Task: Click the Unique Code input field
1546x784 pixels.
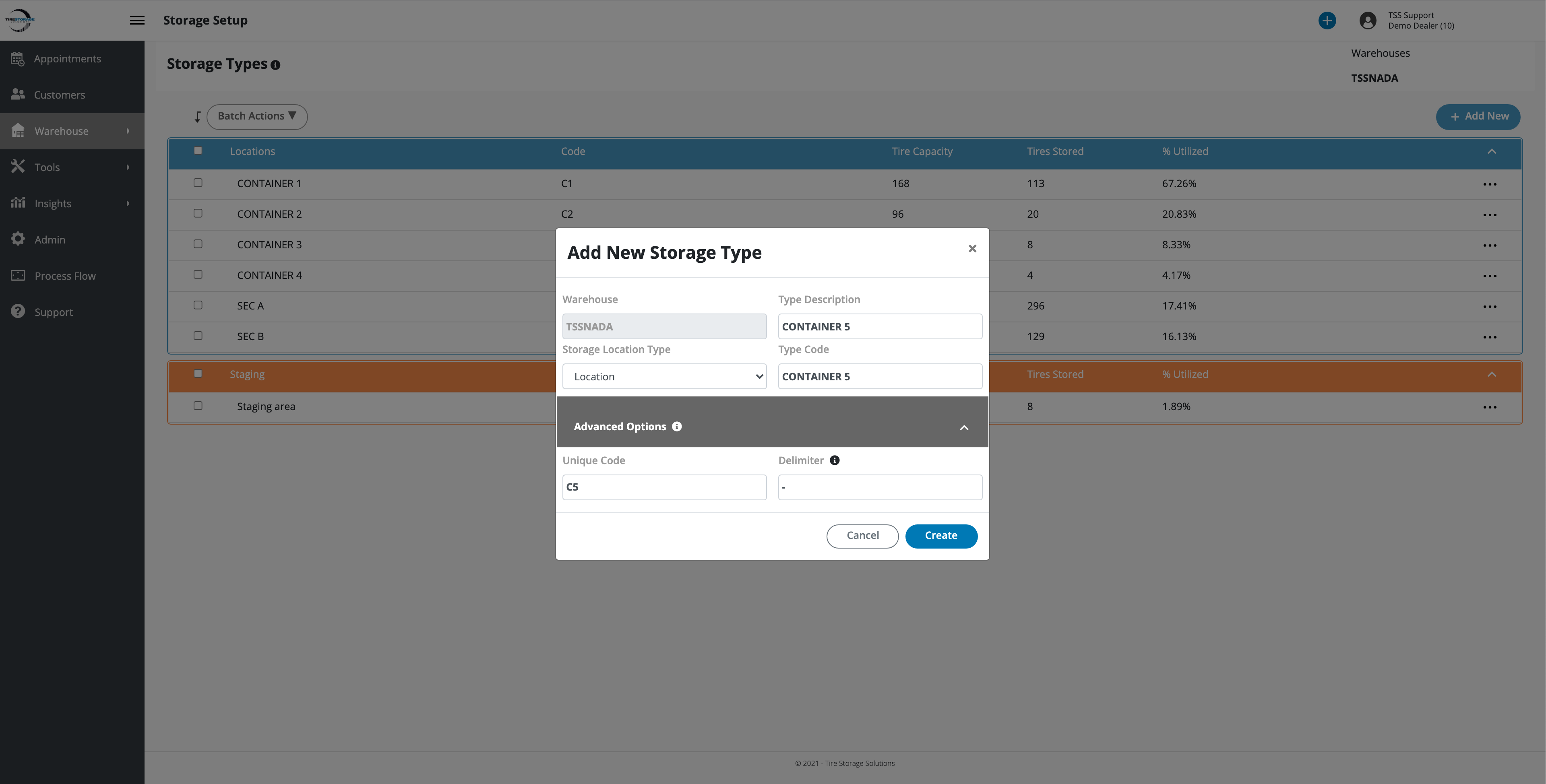Action: coord(664,487)
